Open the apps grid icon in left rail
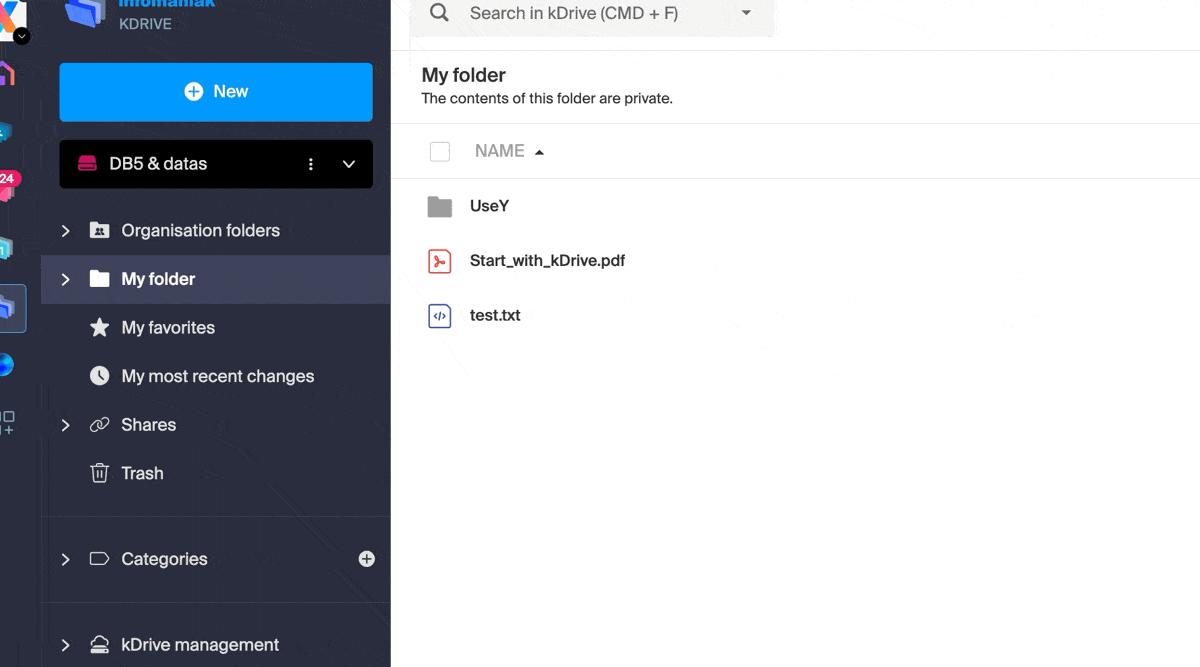 [7, 422]
